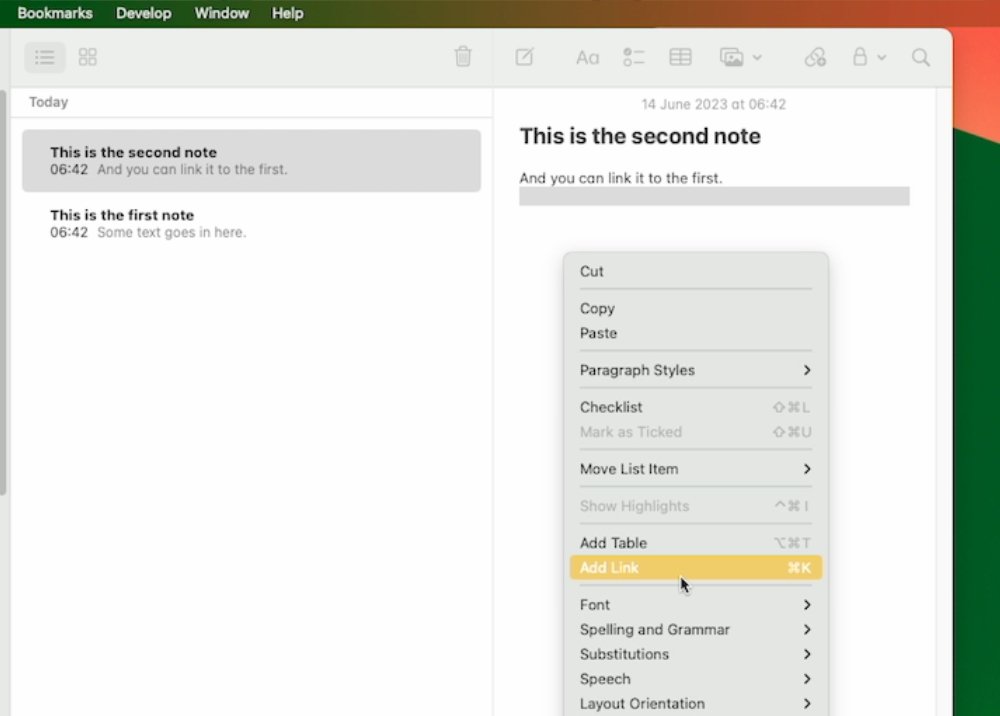Open text format Aa button
The width and height of the screenshot is (1000, 716).
[x=587, y=58]
